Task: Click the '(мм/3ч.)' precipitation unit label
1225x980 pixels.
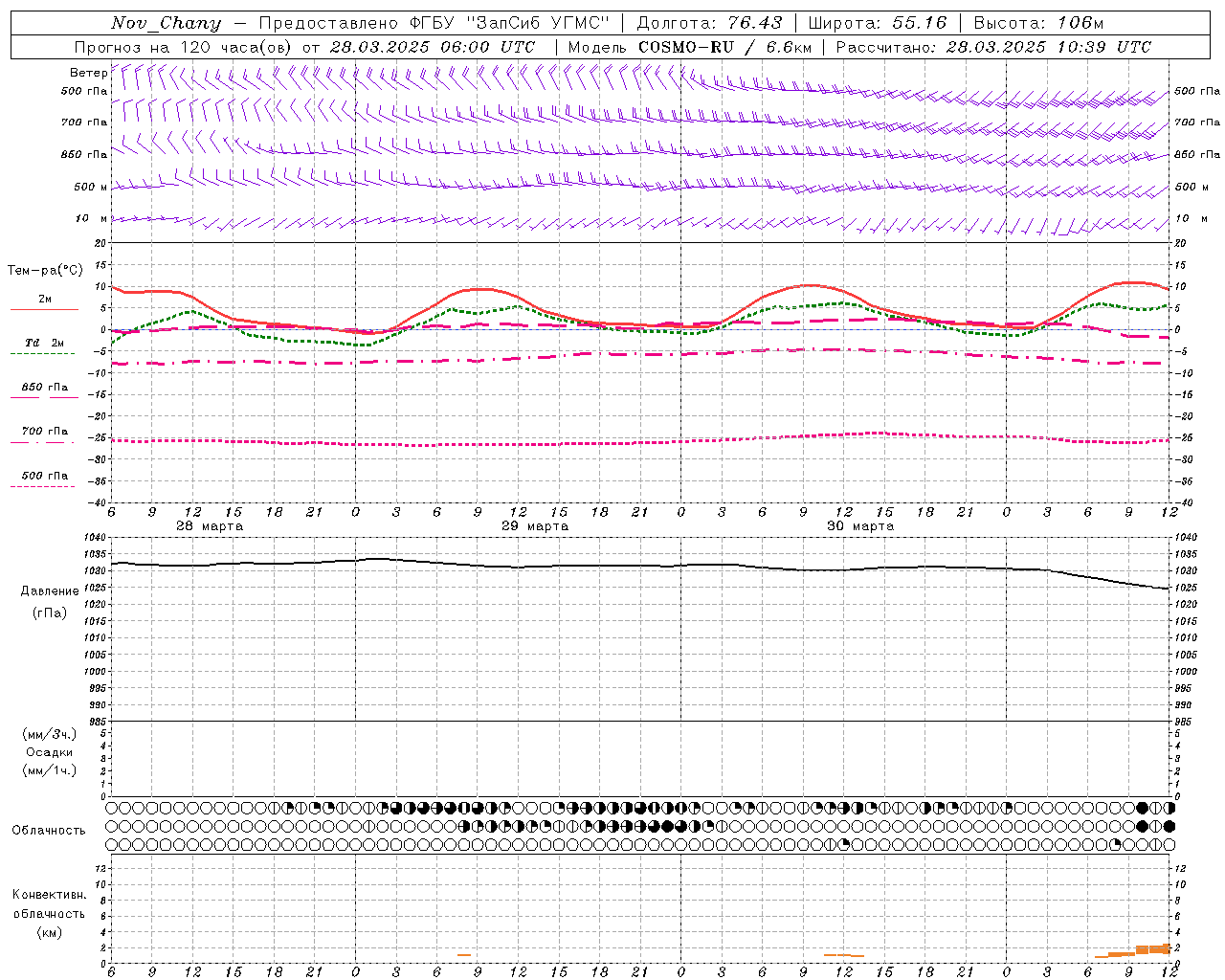Action: 50,734
